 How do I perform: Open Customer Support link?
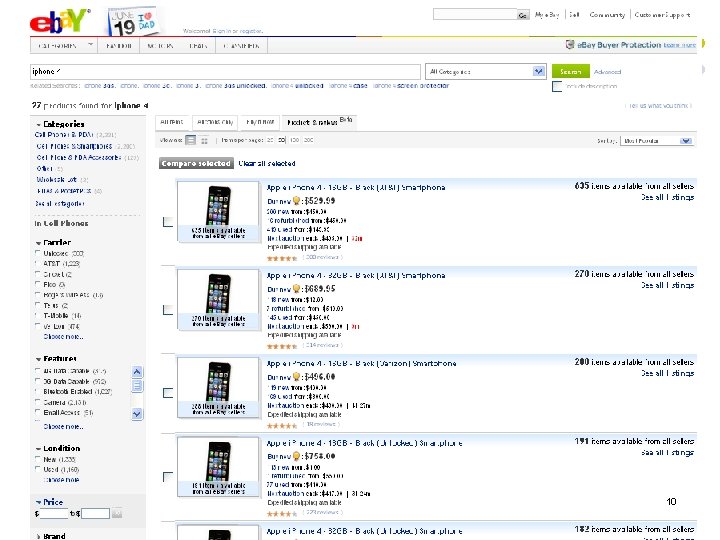[662, 15]
